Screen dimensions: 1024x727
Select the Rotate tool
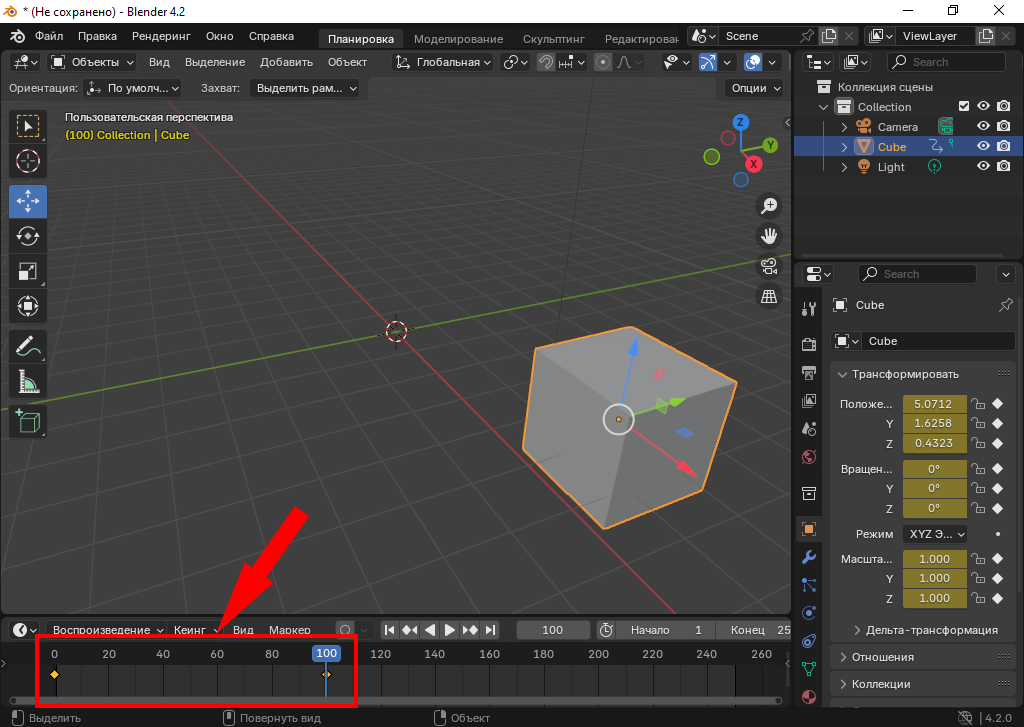point(28,236)
